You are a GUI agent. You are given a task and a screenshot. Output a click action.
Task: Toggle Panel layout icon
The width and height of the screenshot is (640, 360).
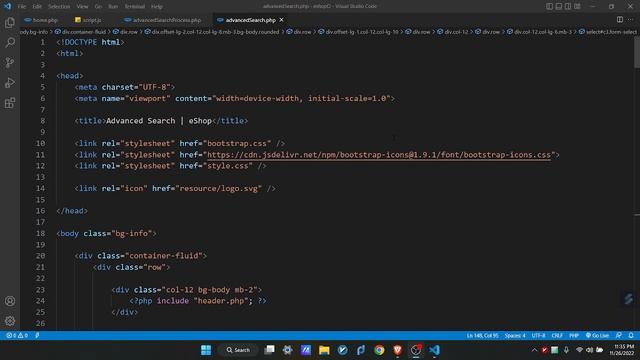click(x=559, y=6)
